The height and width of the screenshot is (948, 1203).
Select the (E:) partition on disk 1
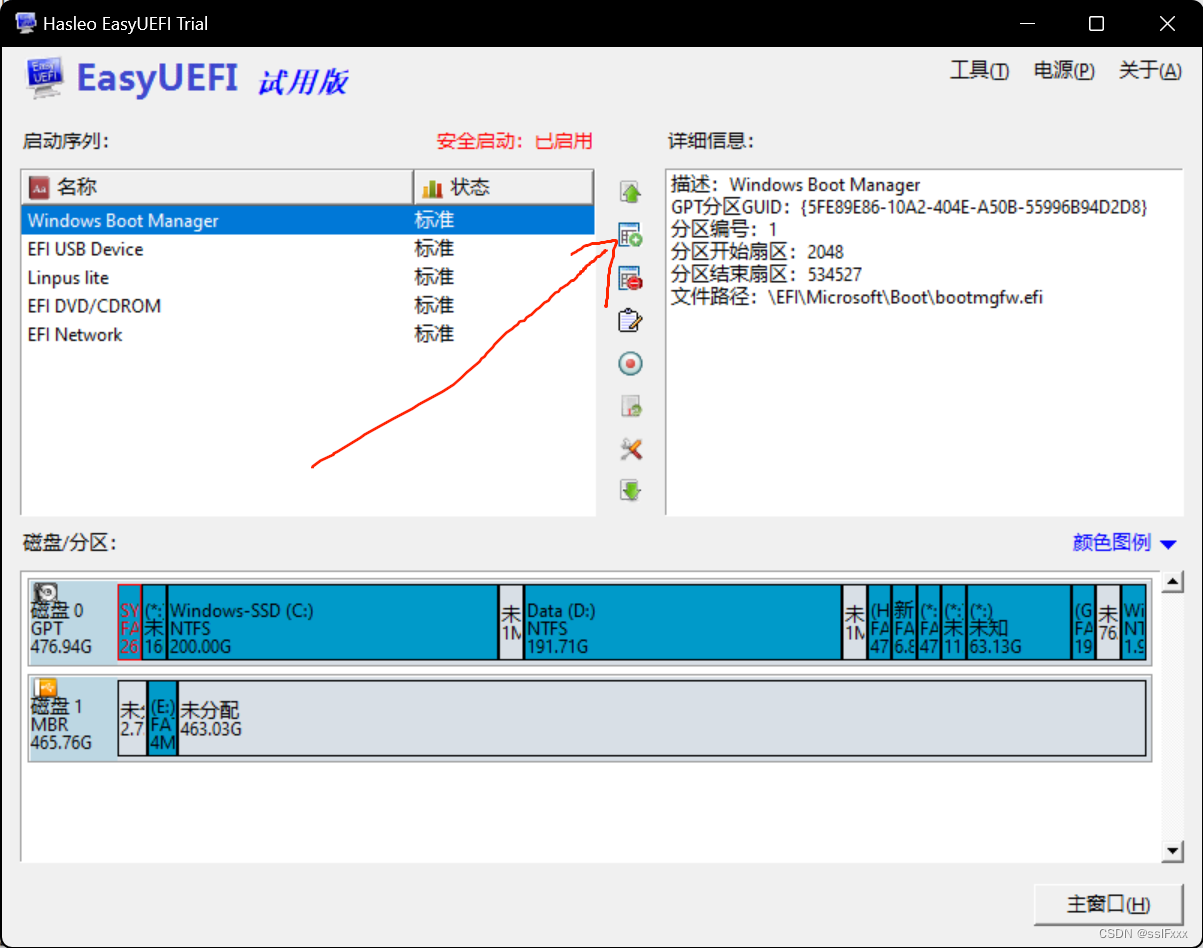click(162, 717)
